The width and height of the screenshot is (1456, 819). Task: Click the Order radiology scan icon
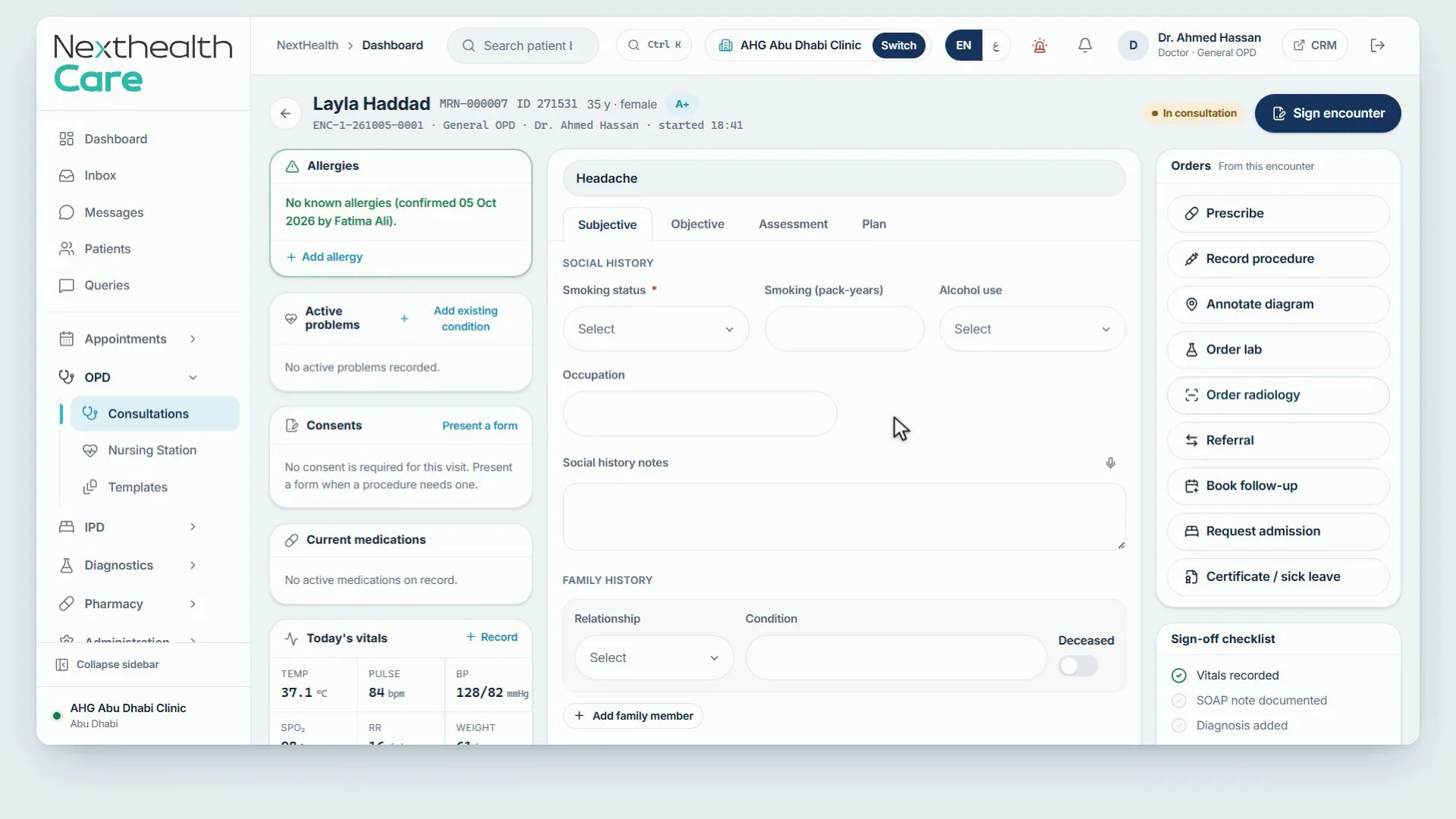click(x=1191, y=396)
